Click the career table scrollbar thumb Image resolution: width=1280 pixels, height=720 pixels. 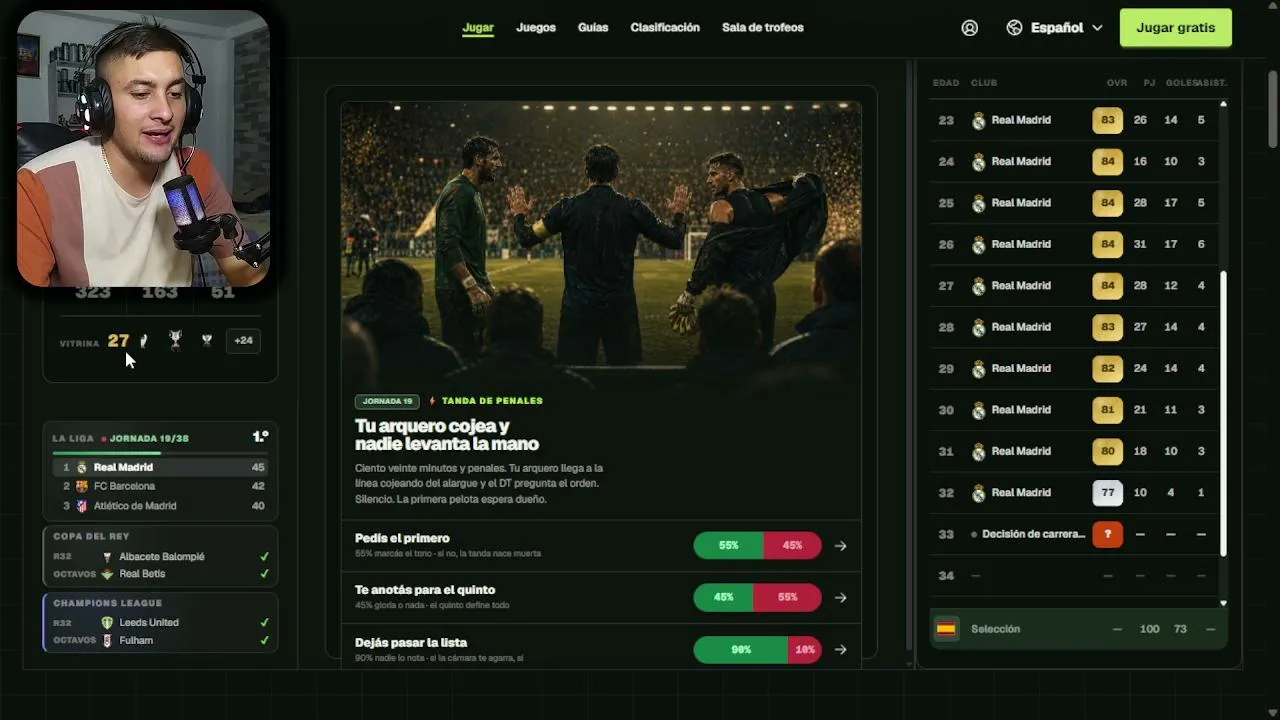click(1223, 414)
